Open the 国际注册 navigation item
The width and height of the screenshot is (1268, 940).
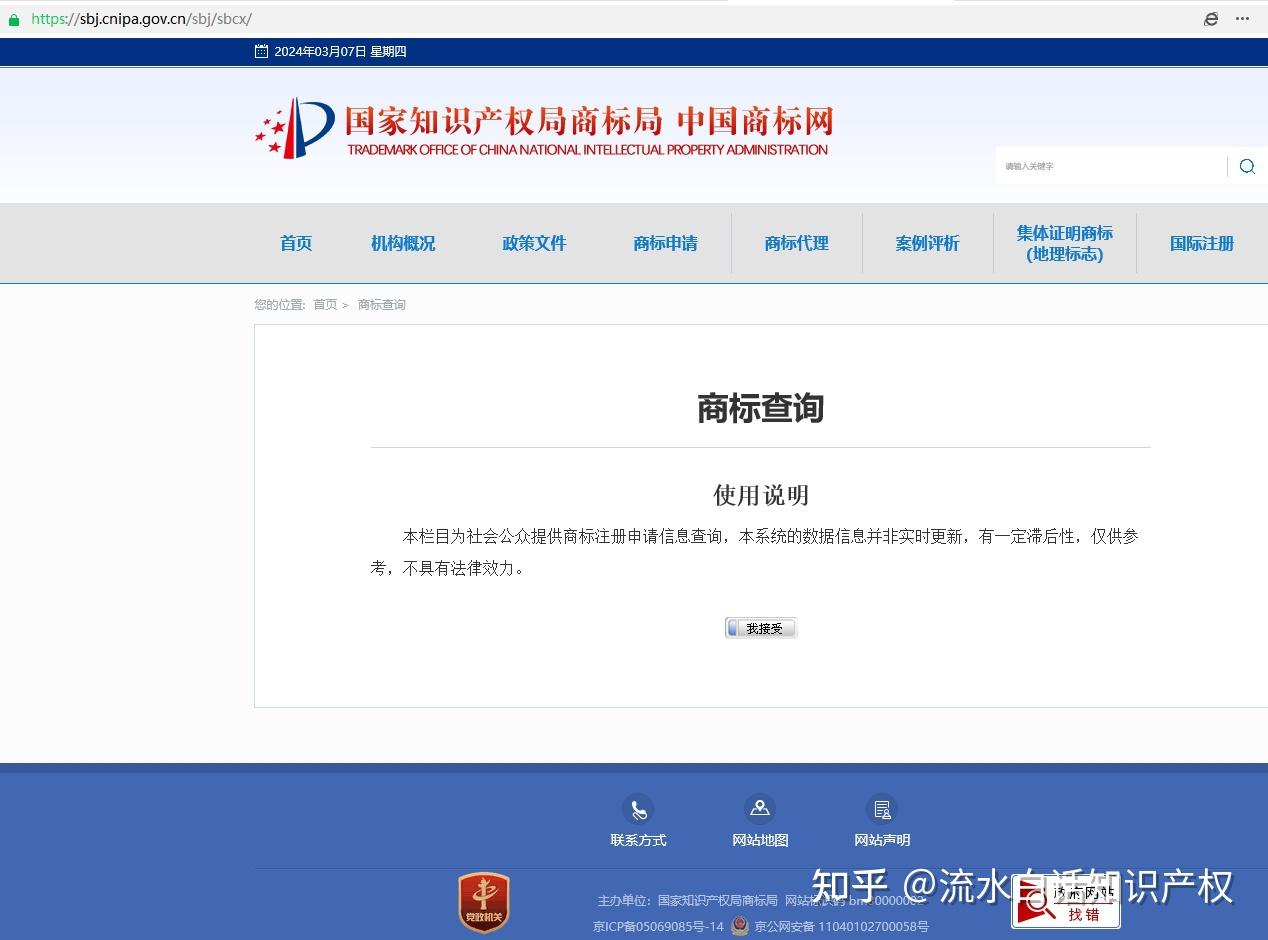[1202, 243]
